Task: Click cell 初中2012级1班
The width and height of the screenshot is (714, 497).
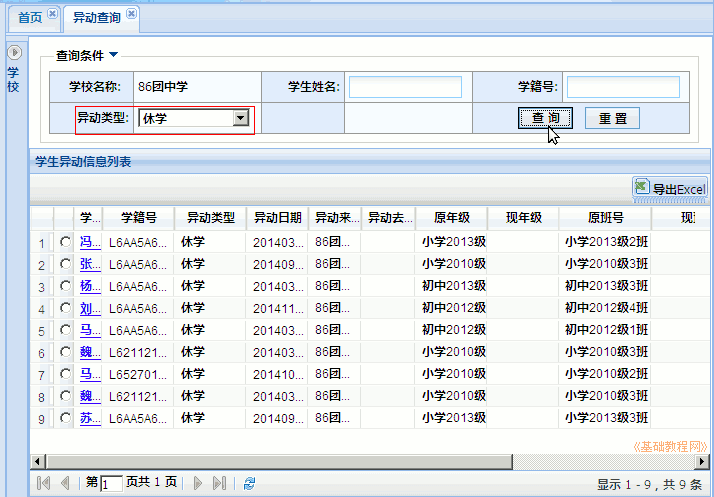Action: 606,330
